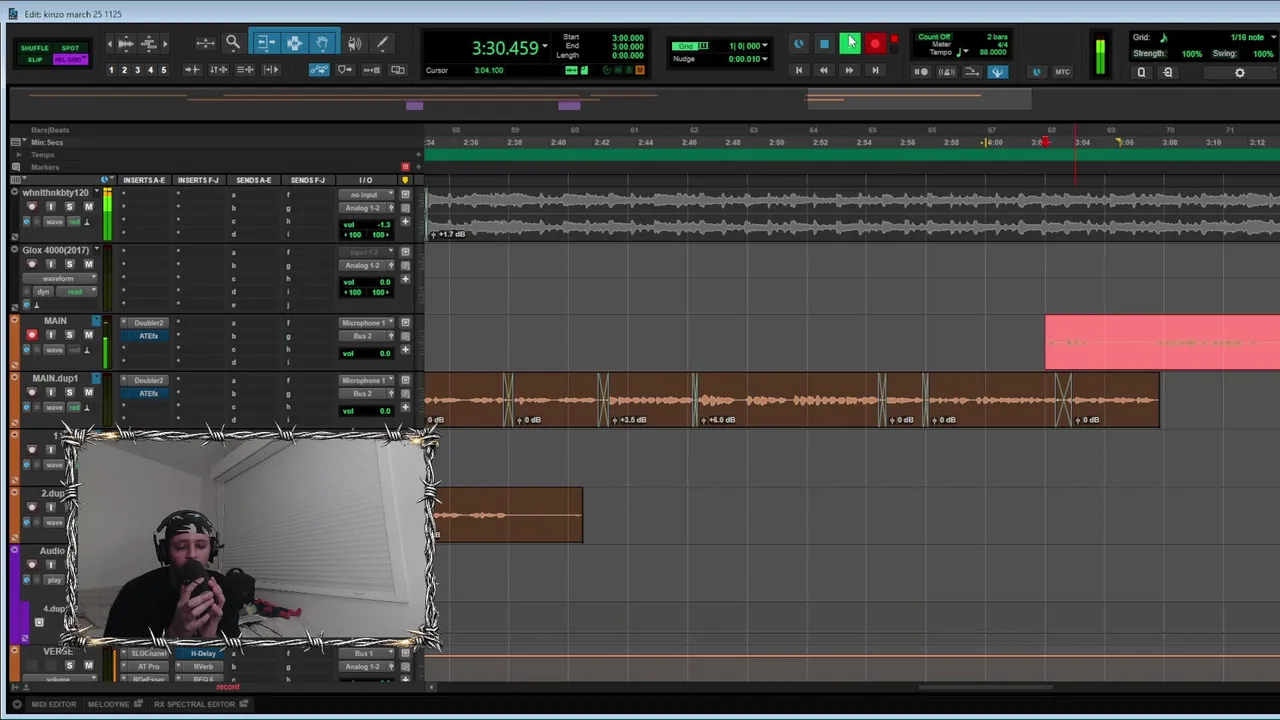Image resolution: width=1280 pixels, height=720 pixels.
Task: Toggle the MTC generate button
Action: (x=1062, y=72)
